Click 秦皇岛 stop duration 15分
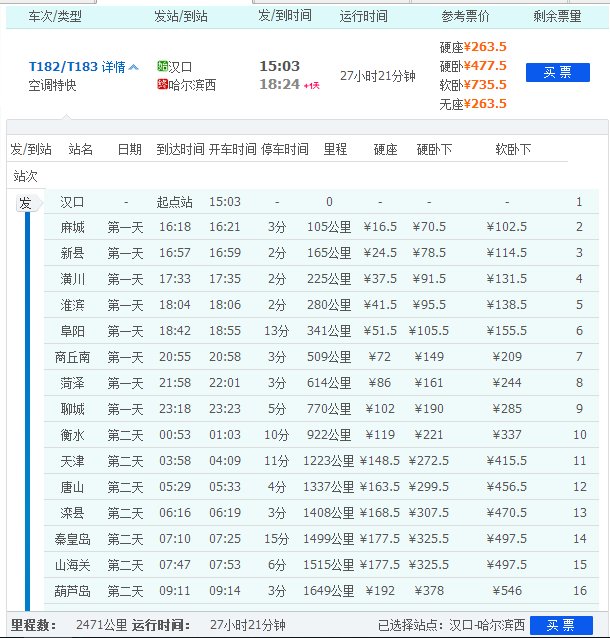 (x=277, y=539)
